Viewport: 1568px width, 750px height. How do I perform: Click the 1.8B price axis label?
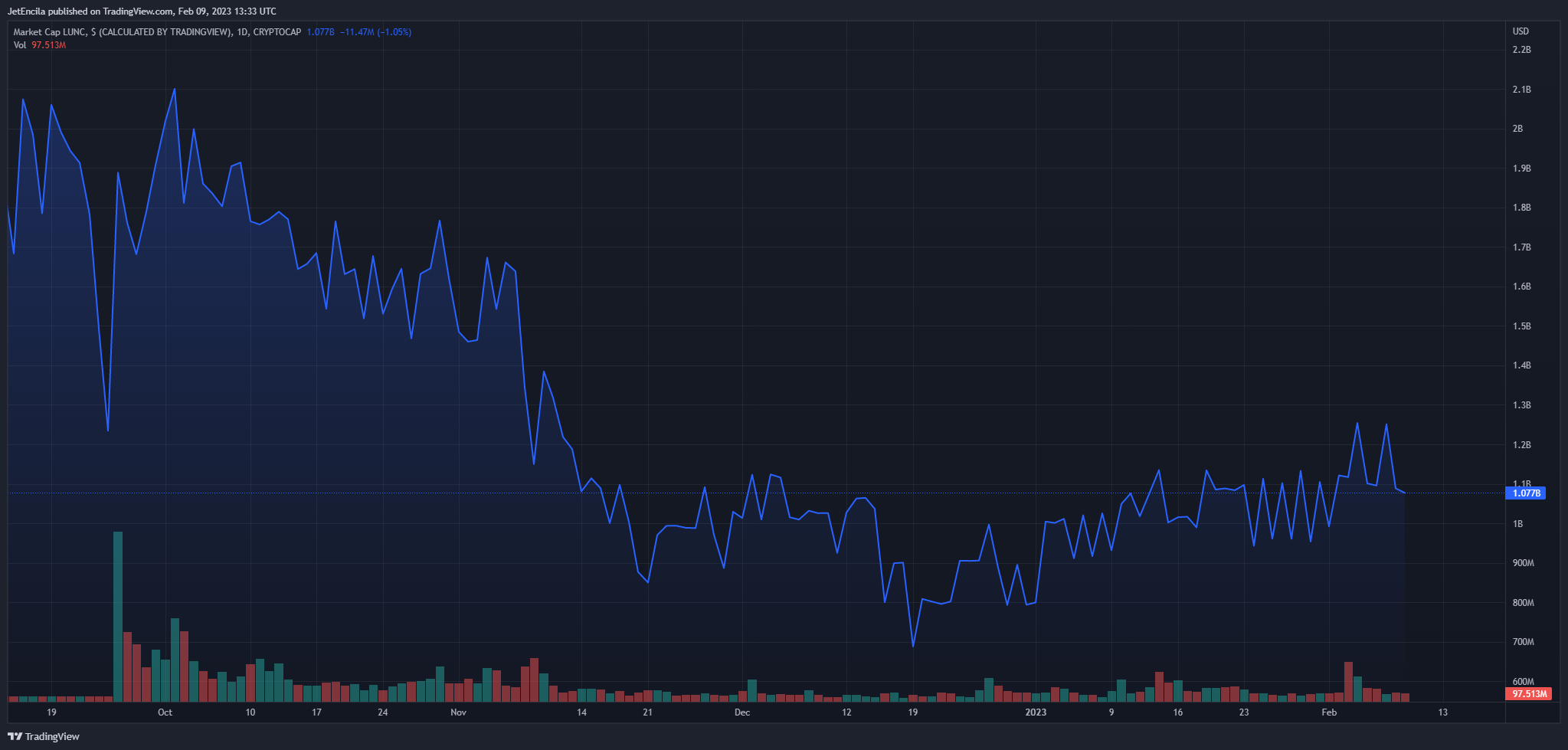click(x=1521, y=208)
